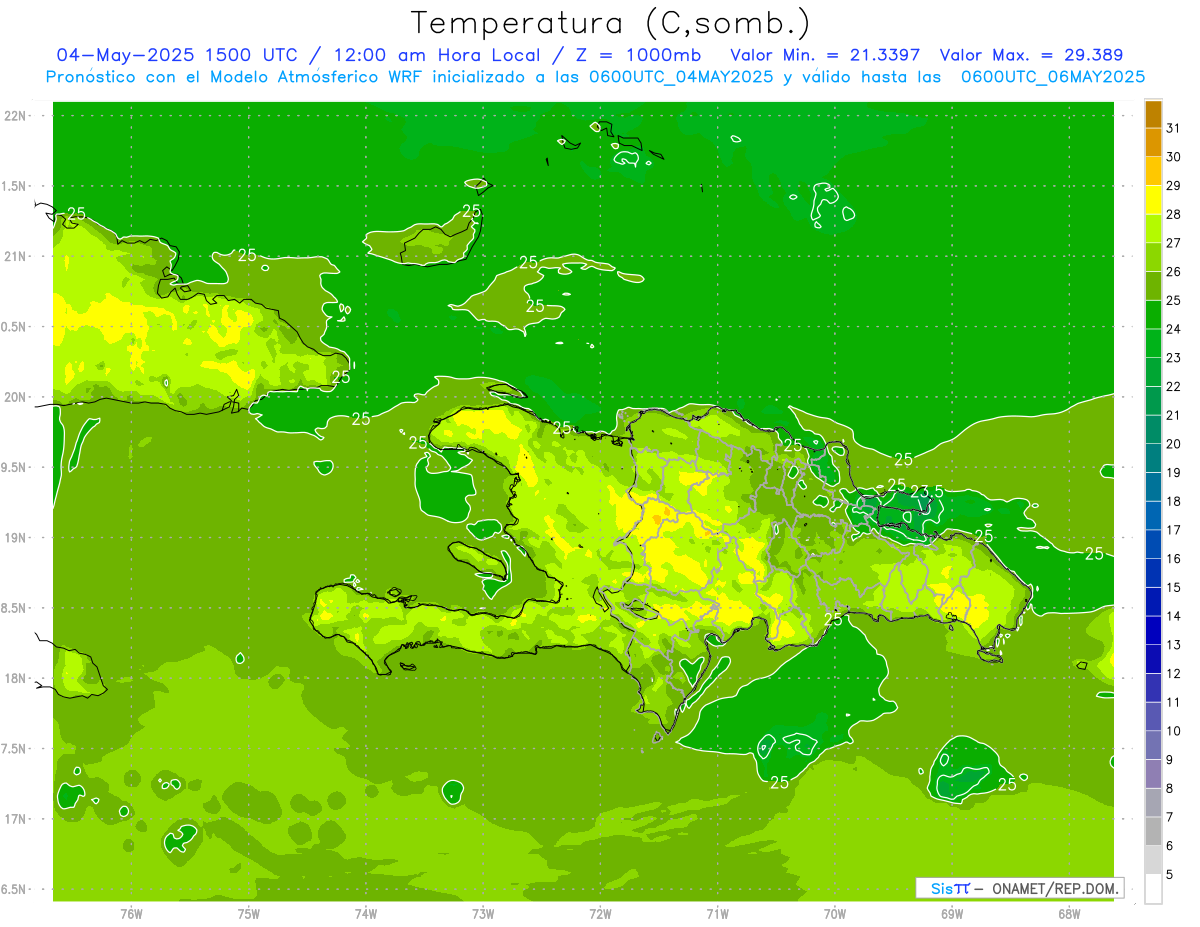Click the 23.5 contour label on the map

coord(927,491)
